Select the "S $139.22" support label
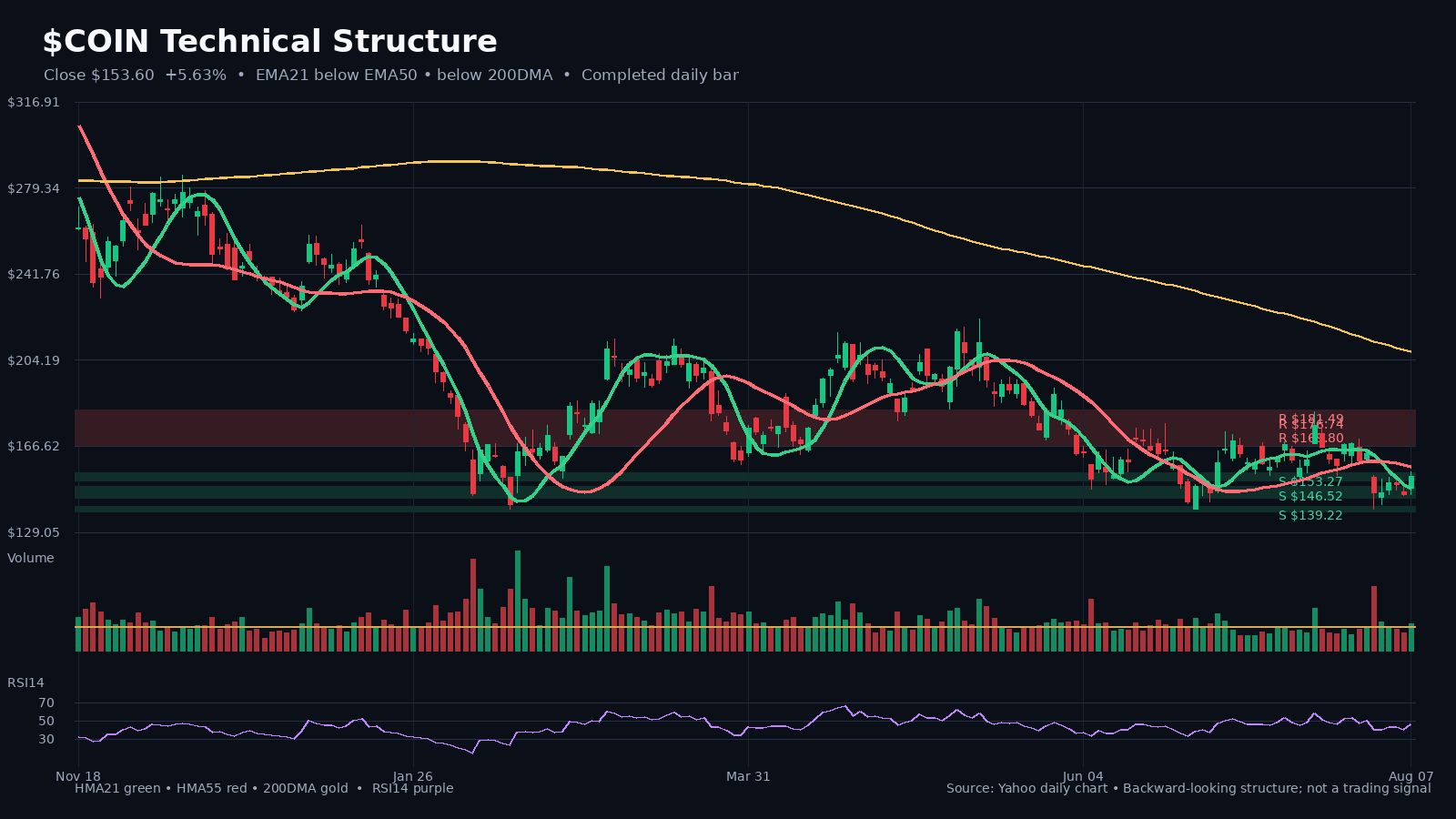This screenshot has height=819, width=1456. point(1310,515)
